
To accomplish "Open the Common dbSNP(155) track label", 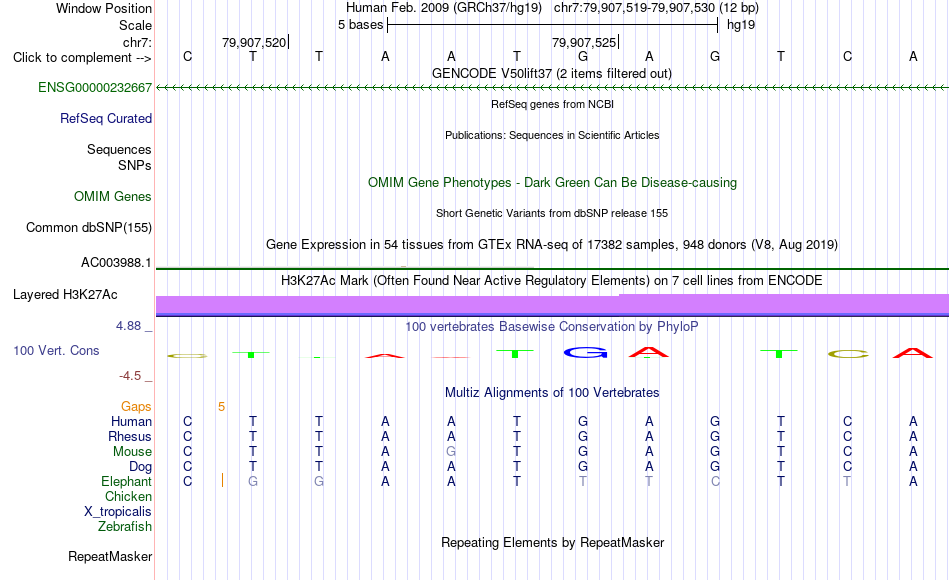I will (x=88, y=227).
